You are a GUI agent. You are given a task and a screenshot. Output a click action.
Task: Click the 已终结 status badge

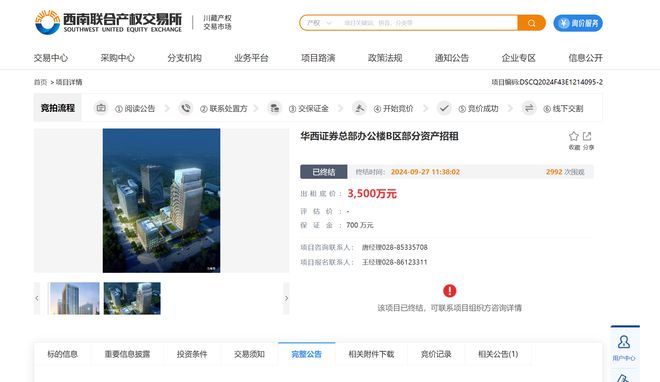tap(324, 172)
